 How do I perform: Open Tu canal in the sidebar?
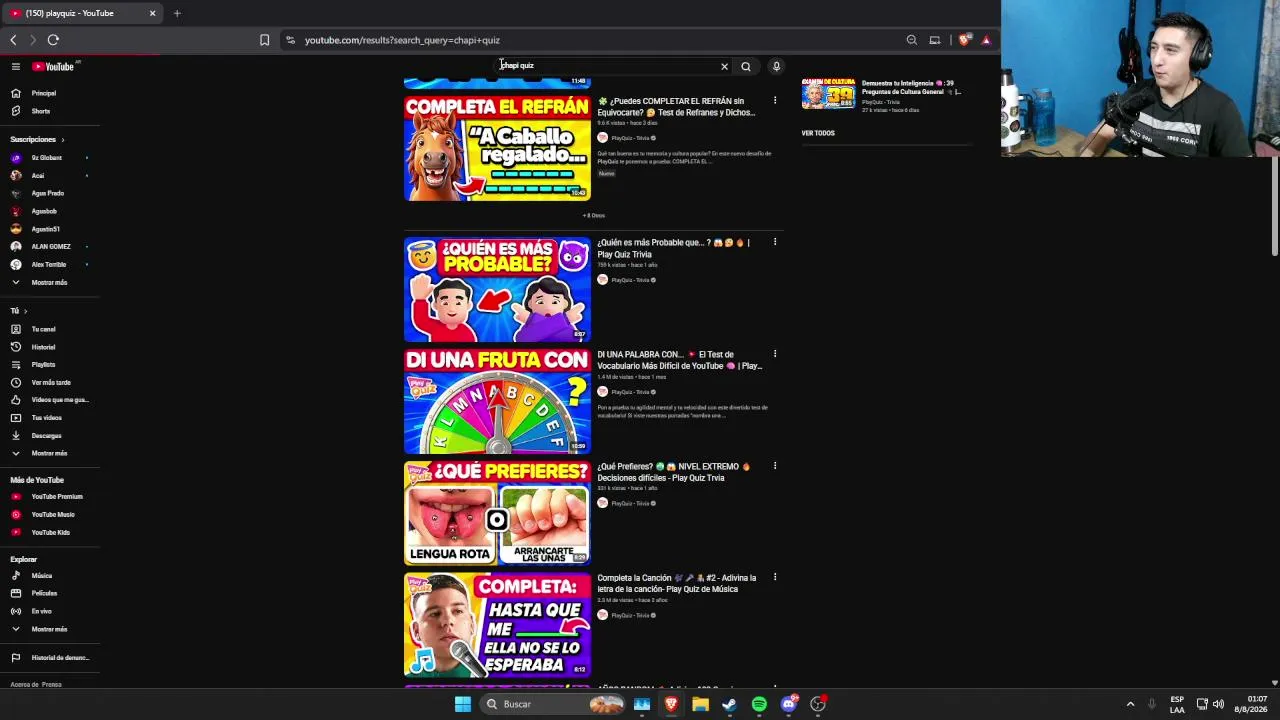pos(43,329)
